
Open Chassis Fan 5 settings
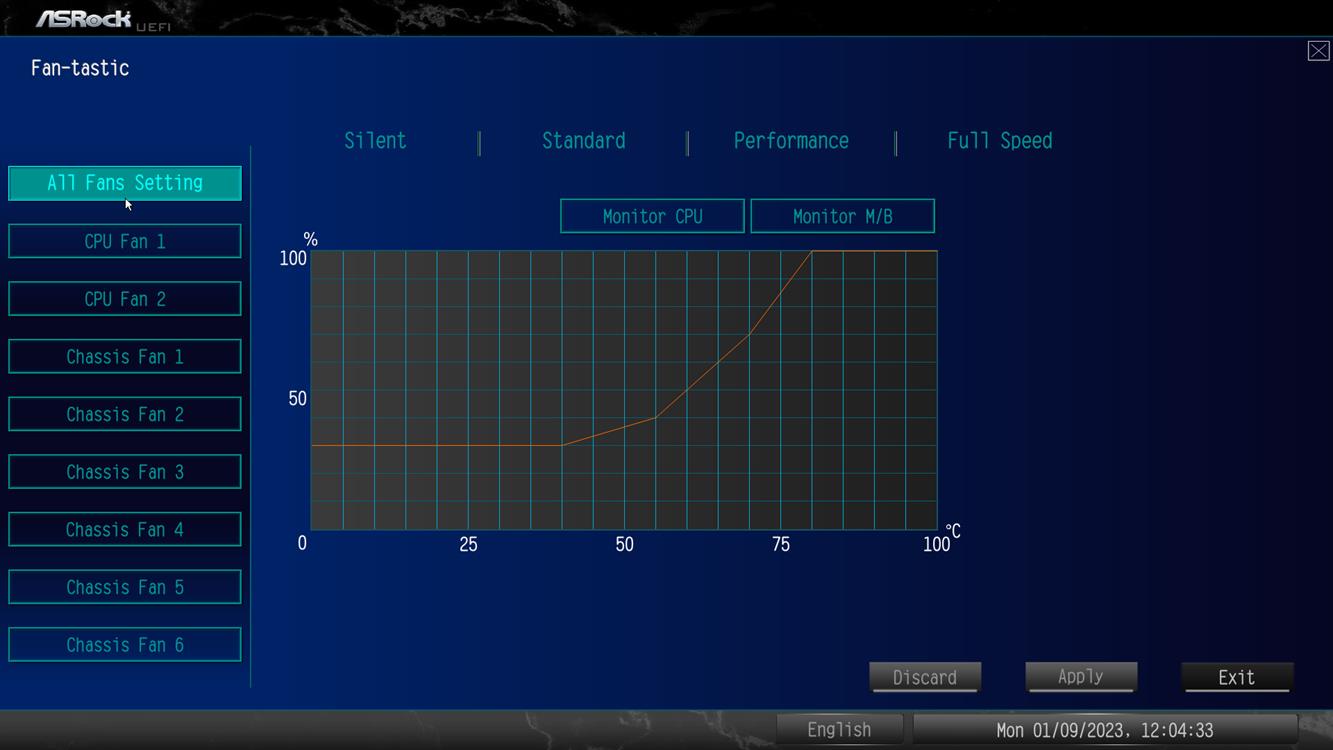tap(125, 587)
